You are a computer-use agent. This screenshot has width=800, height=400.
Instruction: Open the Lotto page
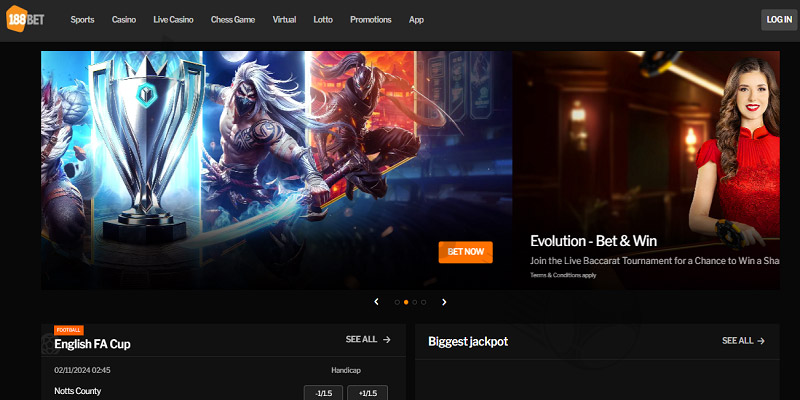pos(323,20)
